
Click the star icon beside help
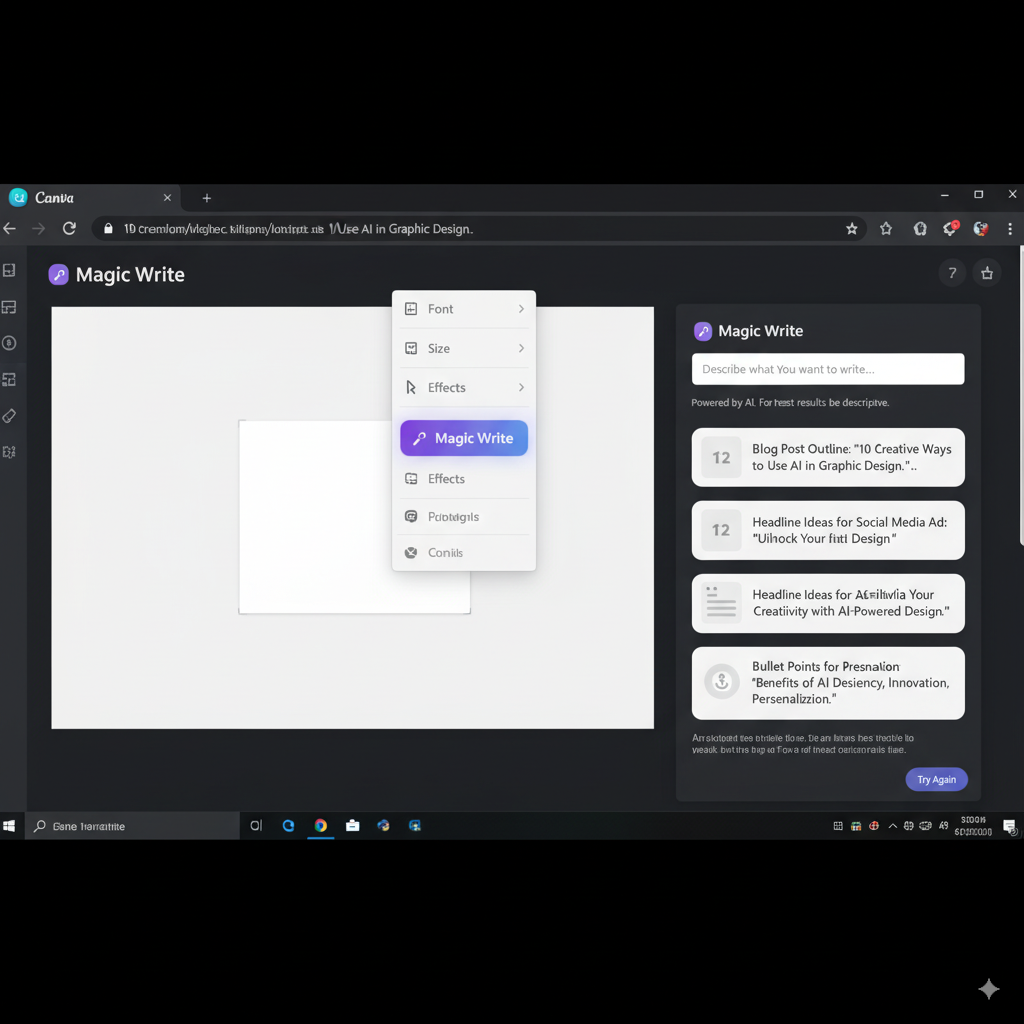[987, 273]
